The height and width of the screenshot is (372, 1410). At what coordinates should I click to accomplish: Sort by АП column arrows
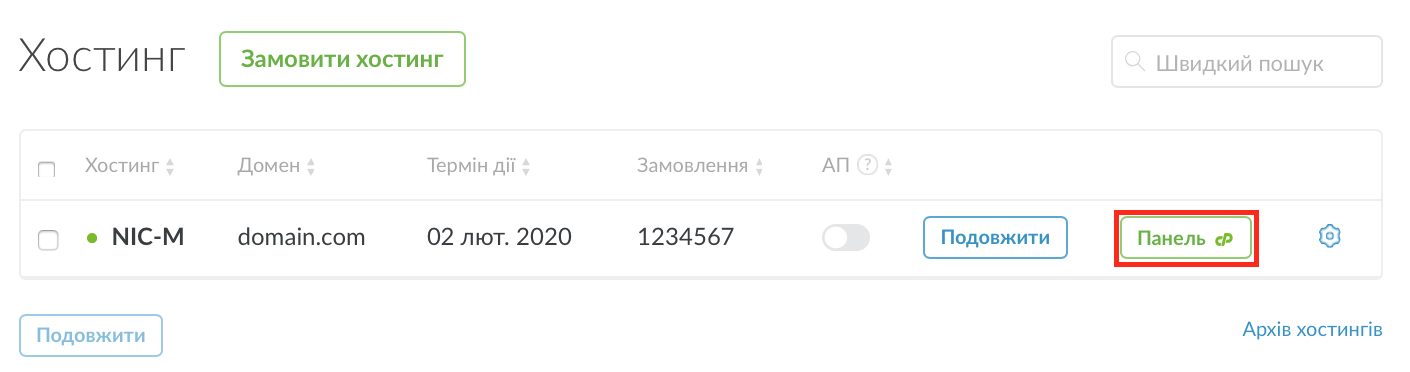point(888,167)
